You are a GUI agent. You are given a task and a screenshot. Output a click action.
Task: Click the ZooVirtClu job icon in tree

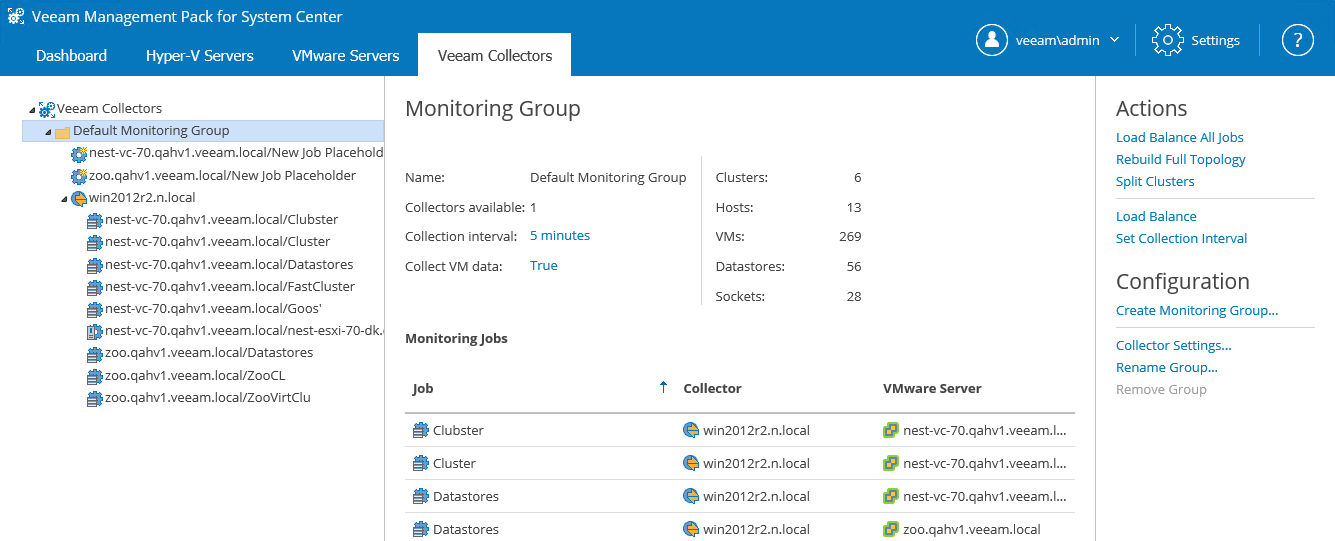coord(95,398)
